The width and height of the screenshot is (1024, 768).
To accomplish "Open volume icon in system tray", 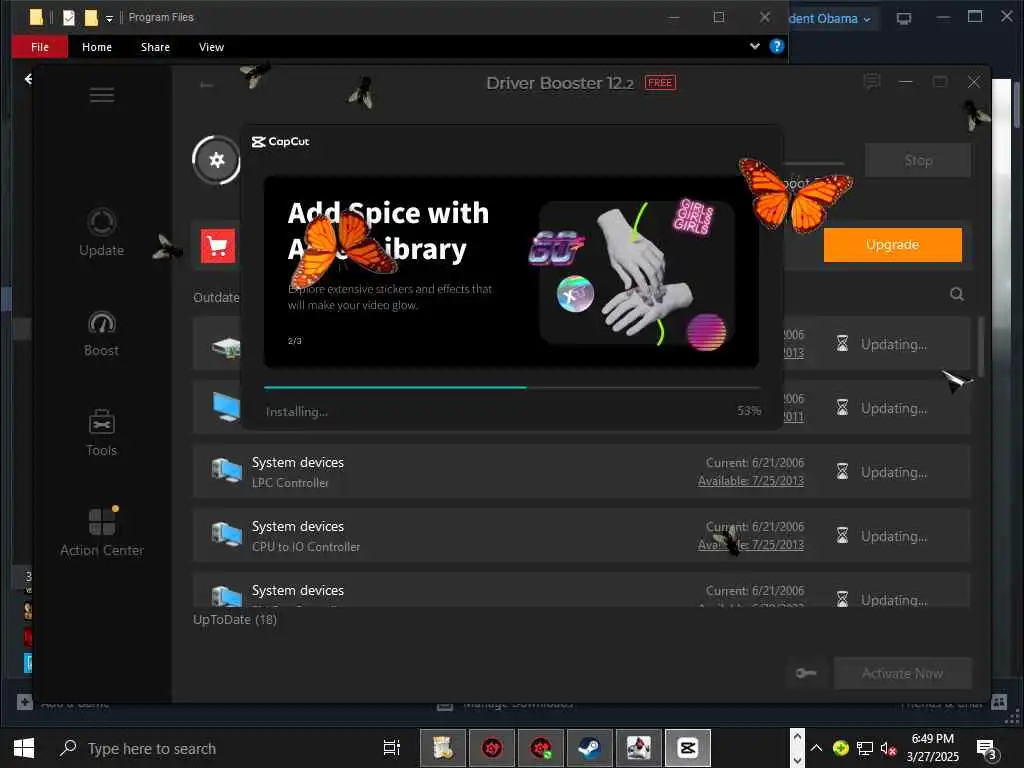I will pyautogui.click(x=888, y=748).
